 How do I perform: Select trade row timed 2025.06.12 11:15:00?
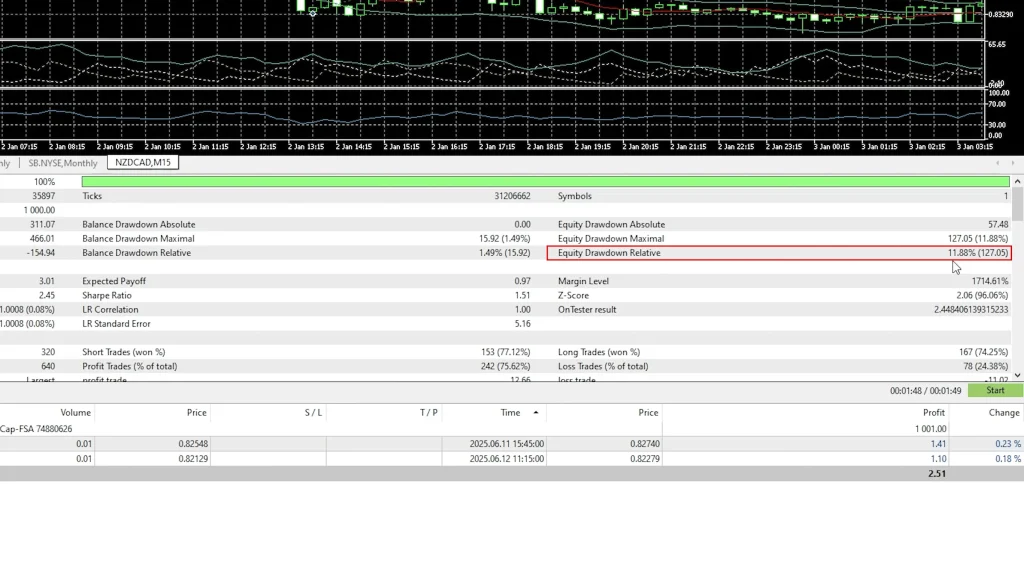(x=505, y=458)
